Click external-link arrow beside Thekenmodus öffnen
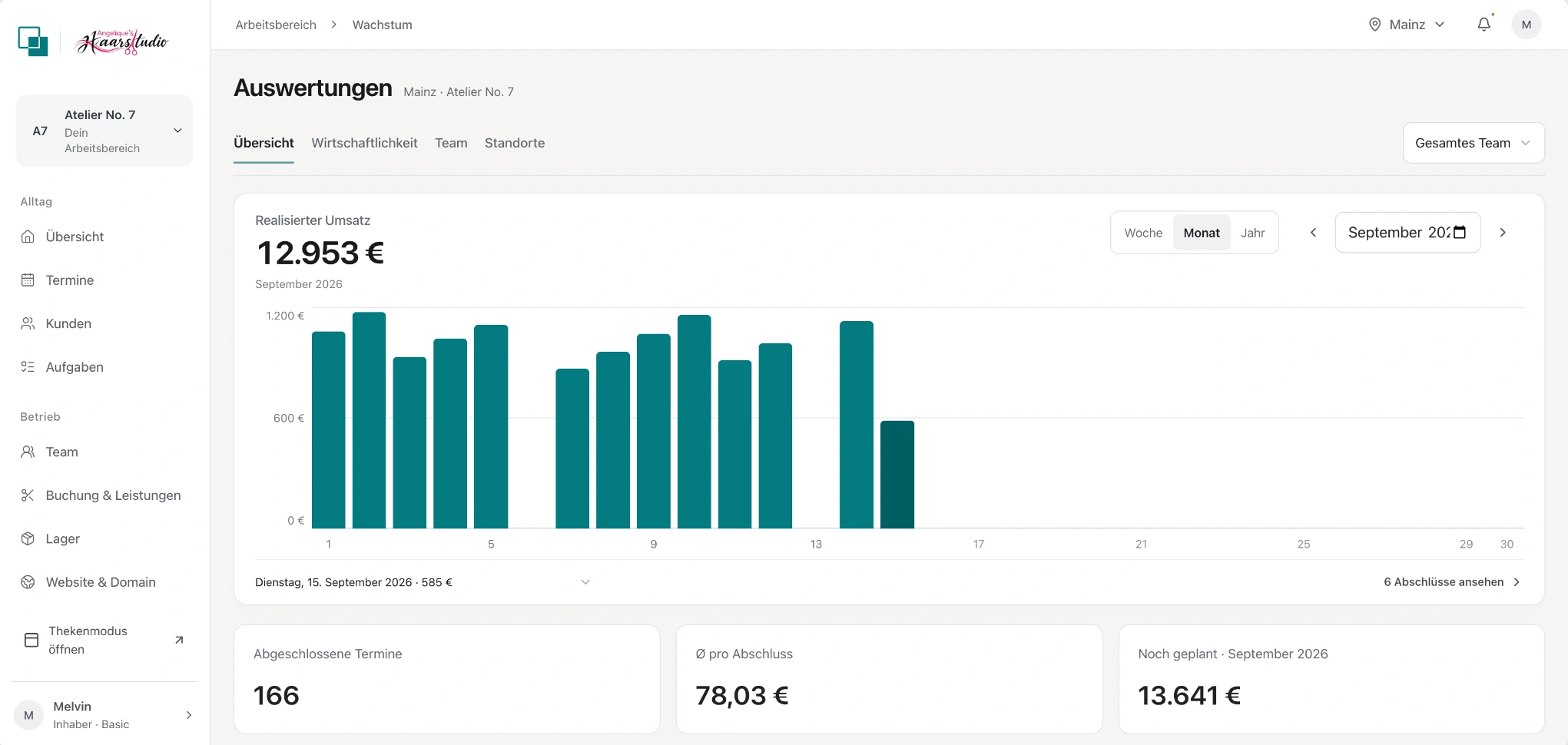 tap(179, 640)
